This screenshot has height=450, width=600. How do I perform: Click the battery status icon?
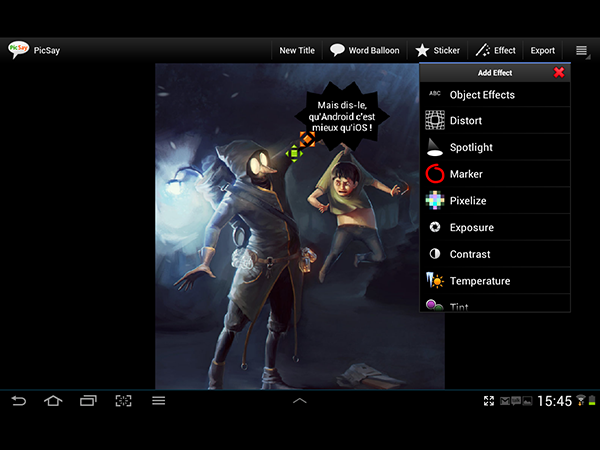pos(592,401)
